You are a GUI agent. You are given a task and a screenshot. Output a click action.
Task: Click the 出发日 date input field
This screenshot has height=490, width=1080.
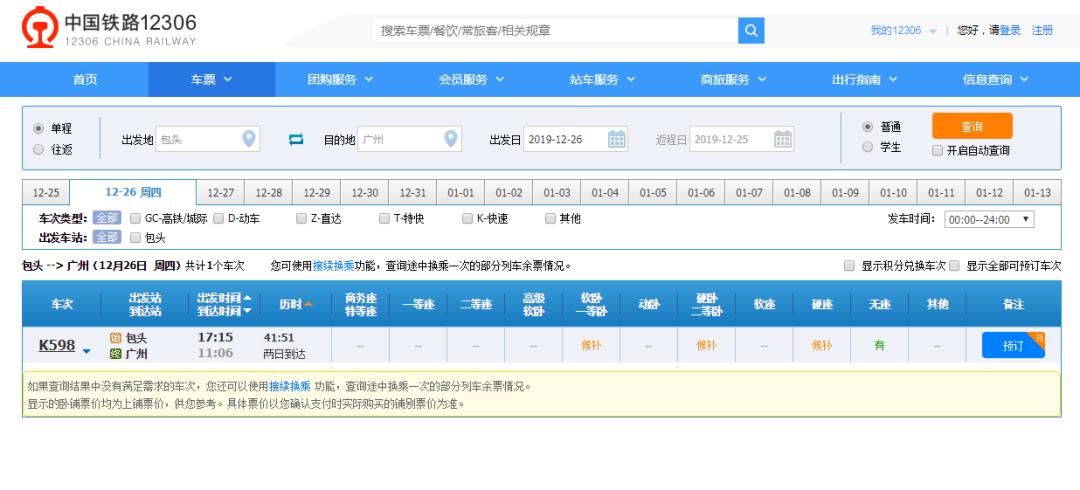(575, 139)
